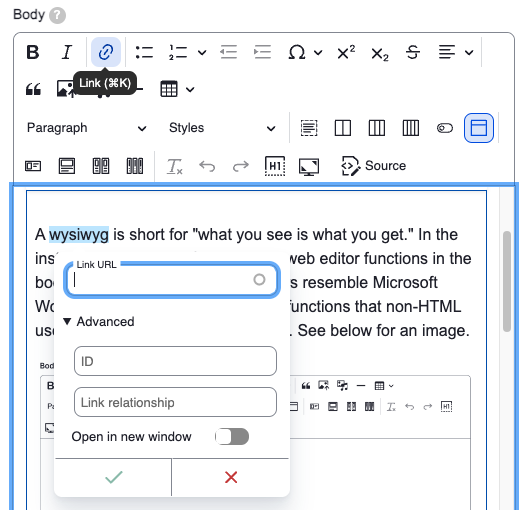The width and height of the screenshot is (530, 510).
Task: Click the highlighted word wysiwyg
Action: click(79, 235)
